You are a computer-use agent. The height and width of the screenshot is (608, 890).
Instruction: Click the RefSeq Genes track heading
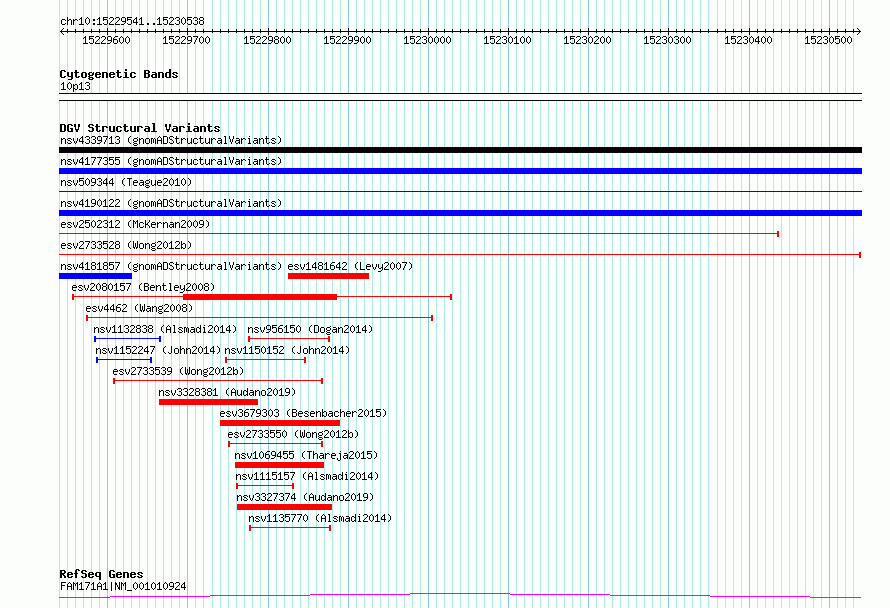click(101, 574)
